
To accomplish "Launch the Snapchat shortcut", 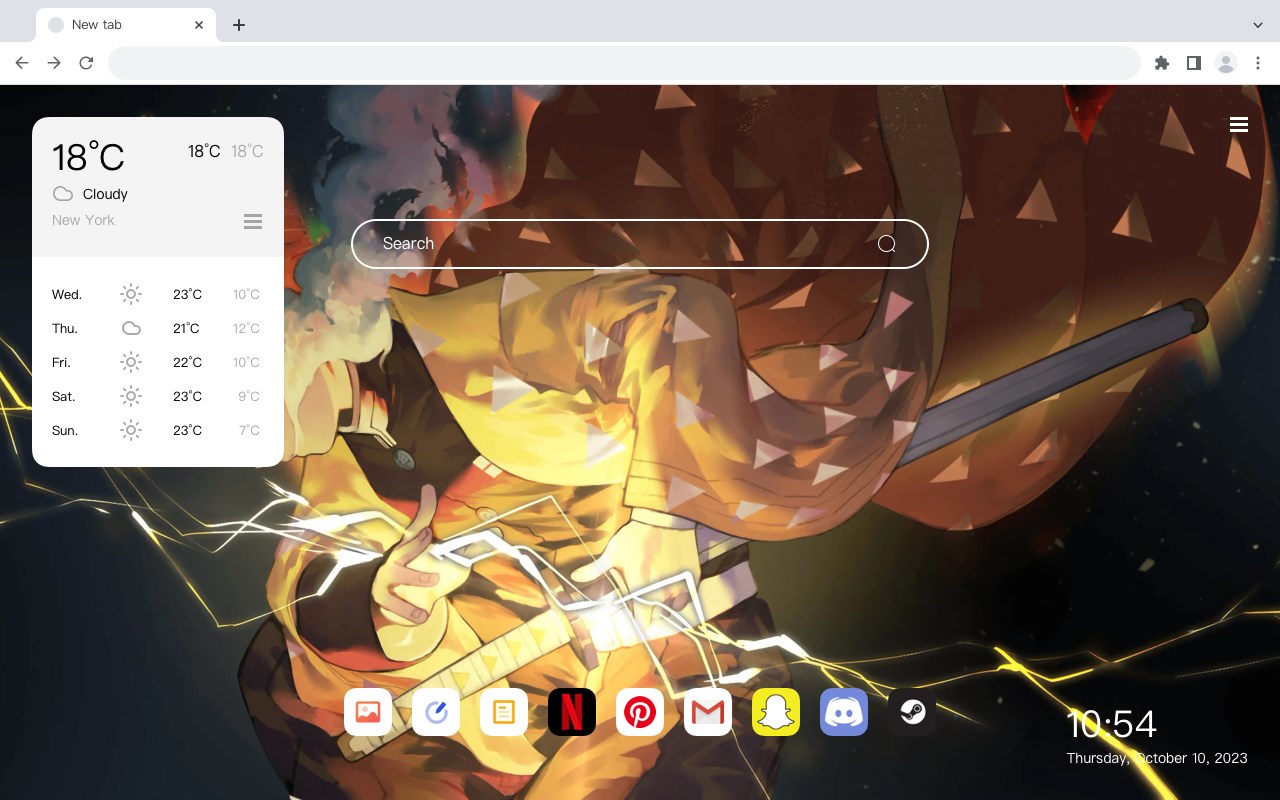I will [776, 712].
